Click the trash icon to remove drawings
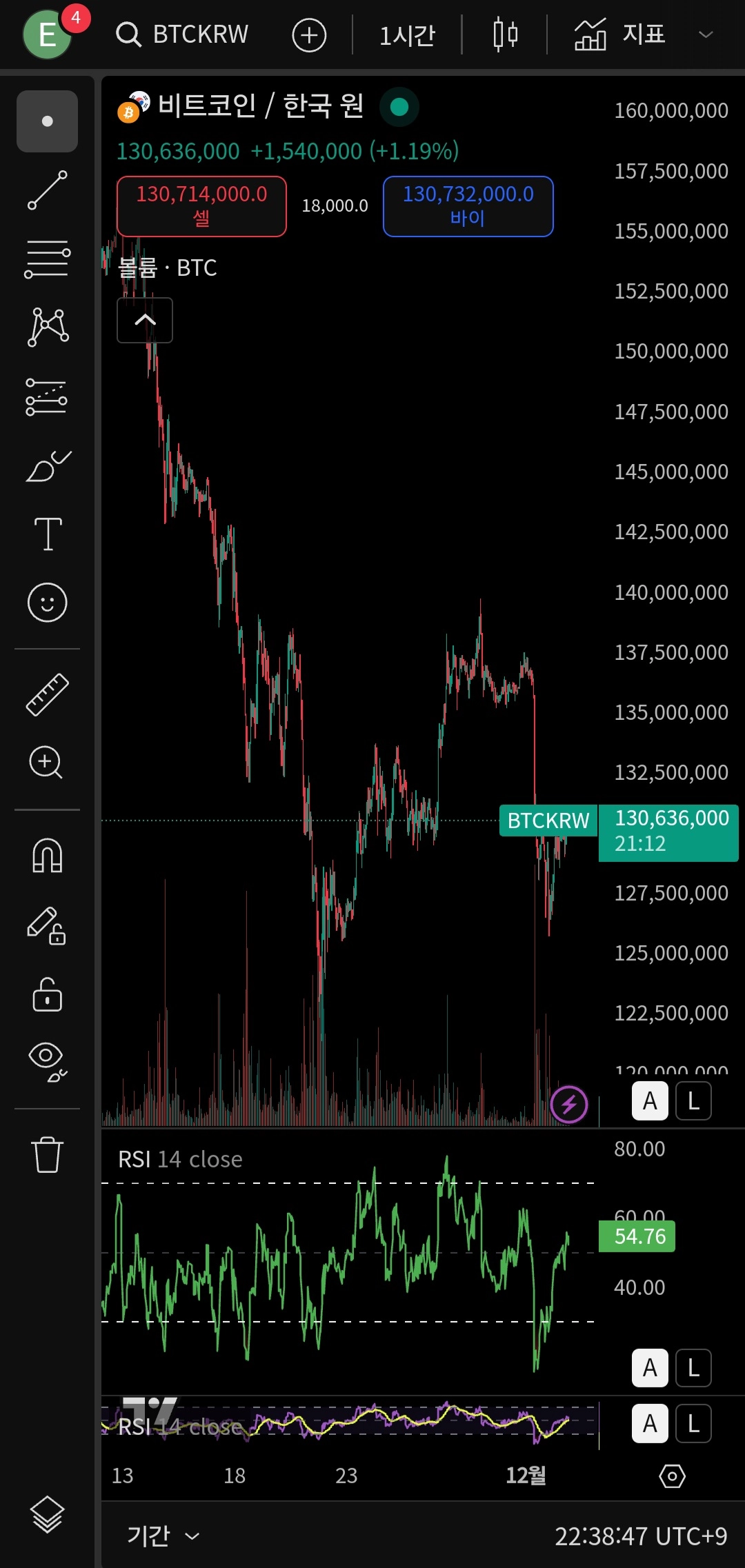Viewport: 745px width, 1568px height. click(47, 1154)
